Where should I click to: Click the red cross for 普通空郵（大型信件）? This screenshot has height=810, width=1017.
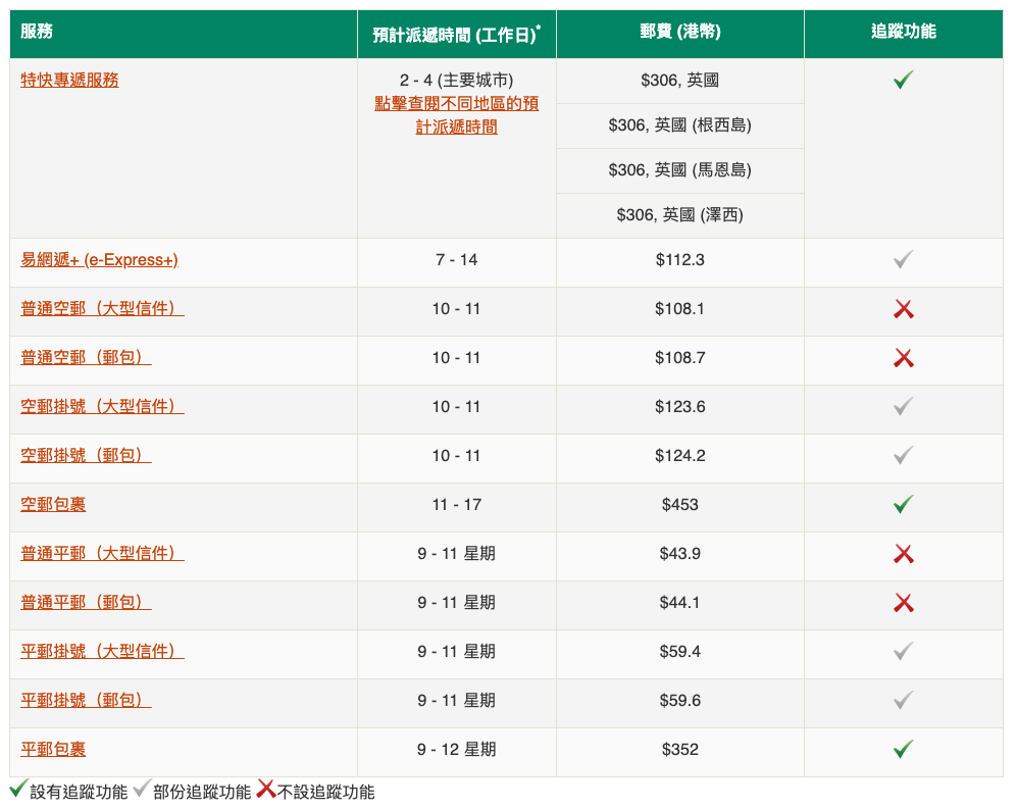click(x=903, y=310)
